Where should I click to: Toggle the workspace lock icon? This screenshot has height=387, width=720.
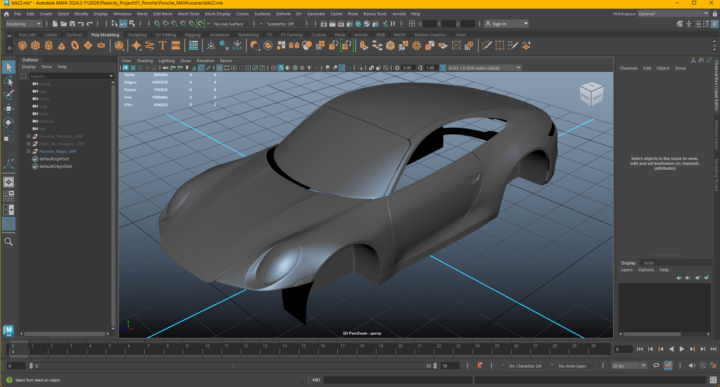click(x=715, y=14)
